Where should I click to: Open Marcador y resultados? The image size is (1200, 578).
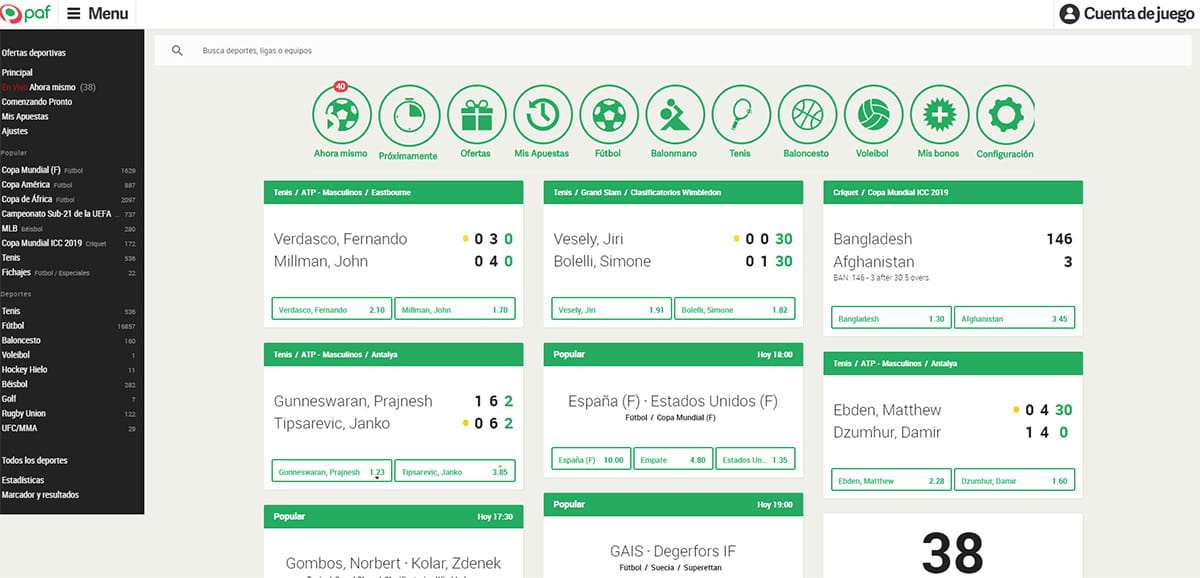click(x=40, y=495)
